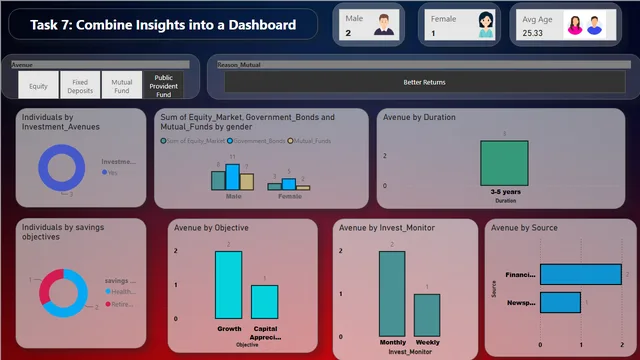Click the female avatar icon

pos(486,25)
